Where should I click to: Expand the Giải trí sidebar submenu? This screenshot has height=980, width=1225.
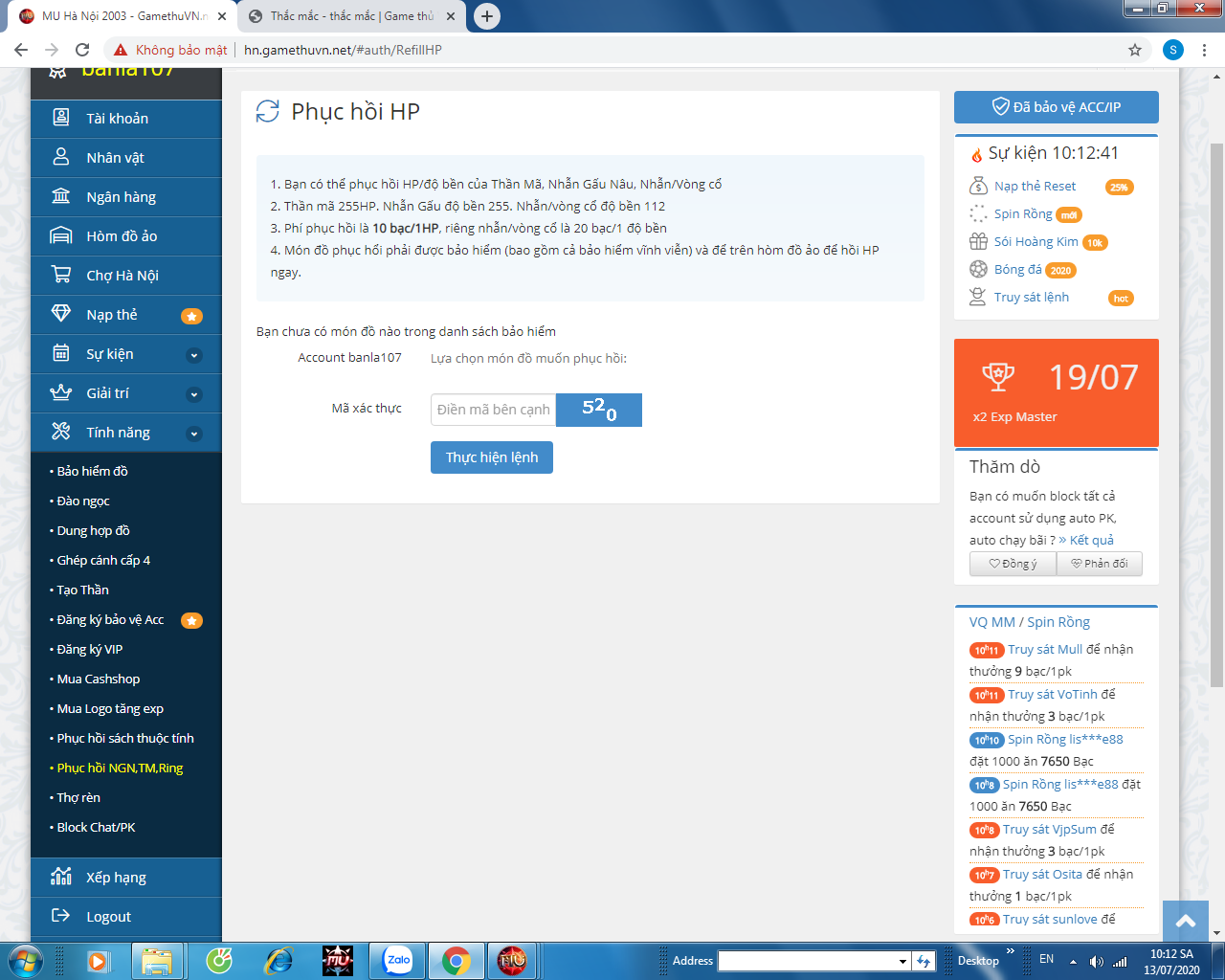tap(194, 394)
